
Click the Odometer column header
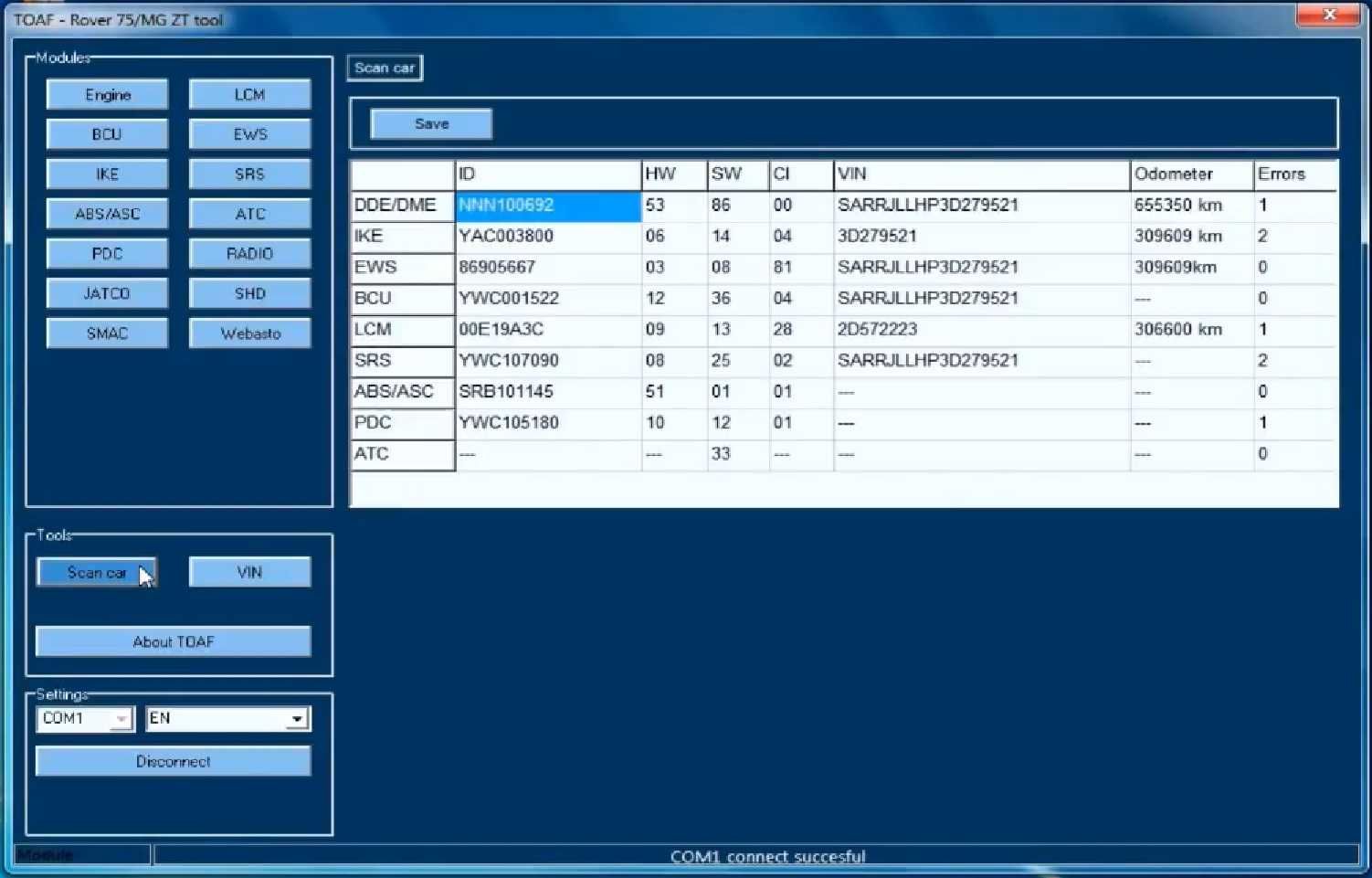coord(1192,175)
